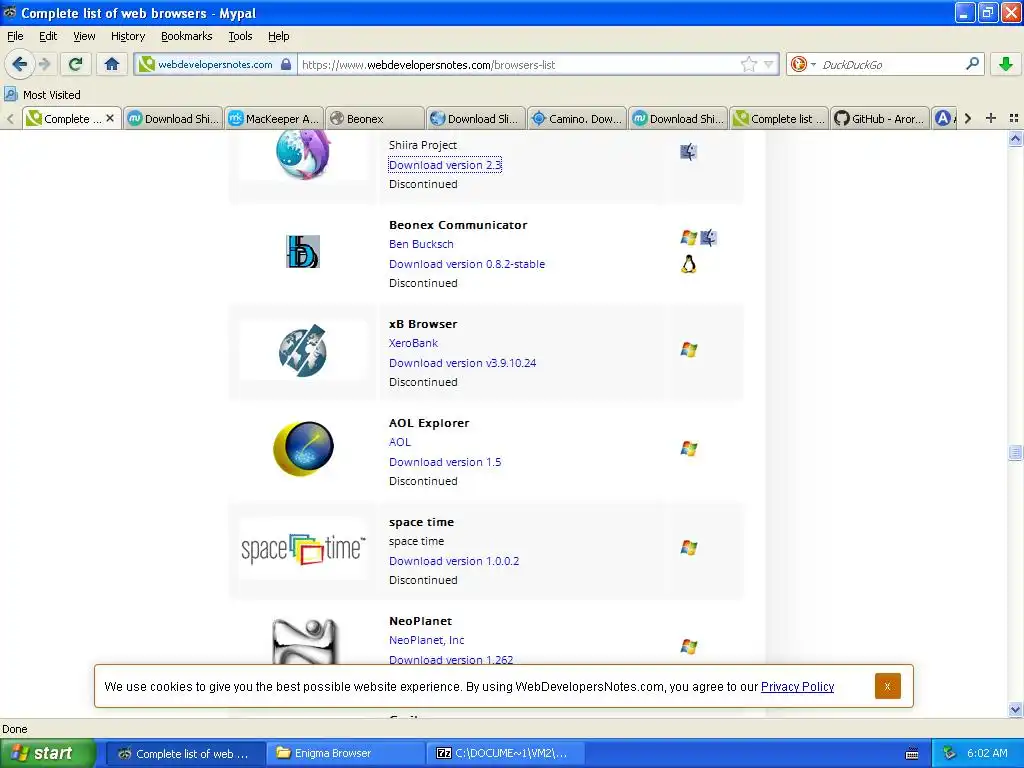
Task: Switch to the MacKeeper tab
Action: [274, 118]
